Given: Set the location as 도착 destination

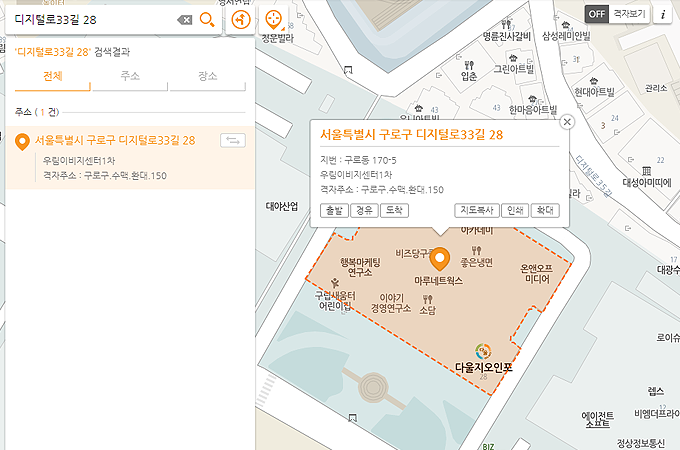Looking at the screenshot, I should pos(394,211).
